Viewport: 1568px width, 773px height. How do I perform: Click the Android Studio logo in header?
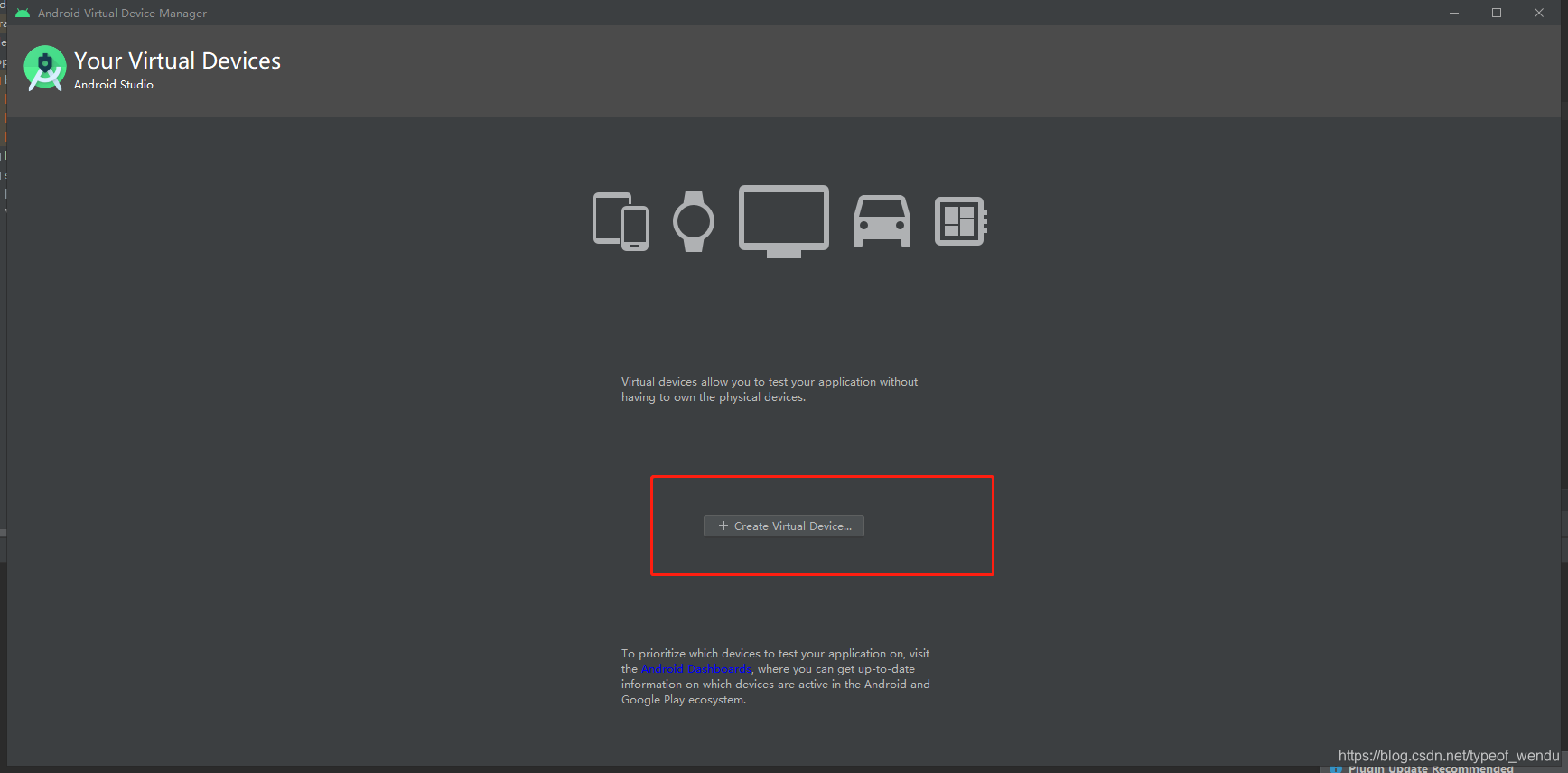click(x=45, y=69)
